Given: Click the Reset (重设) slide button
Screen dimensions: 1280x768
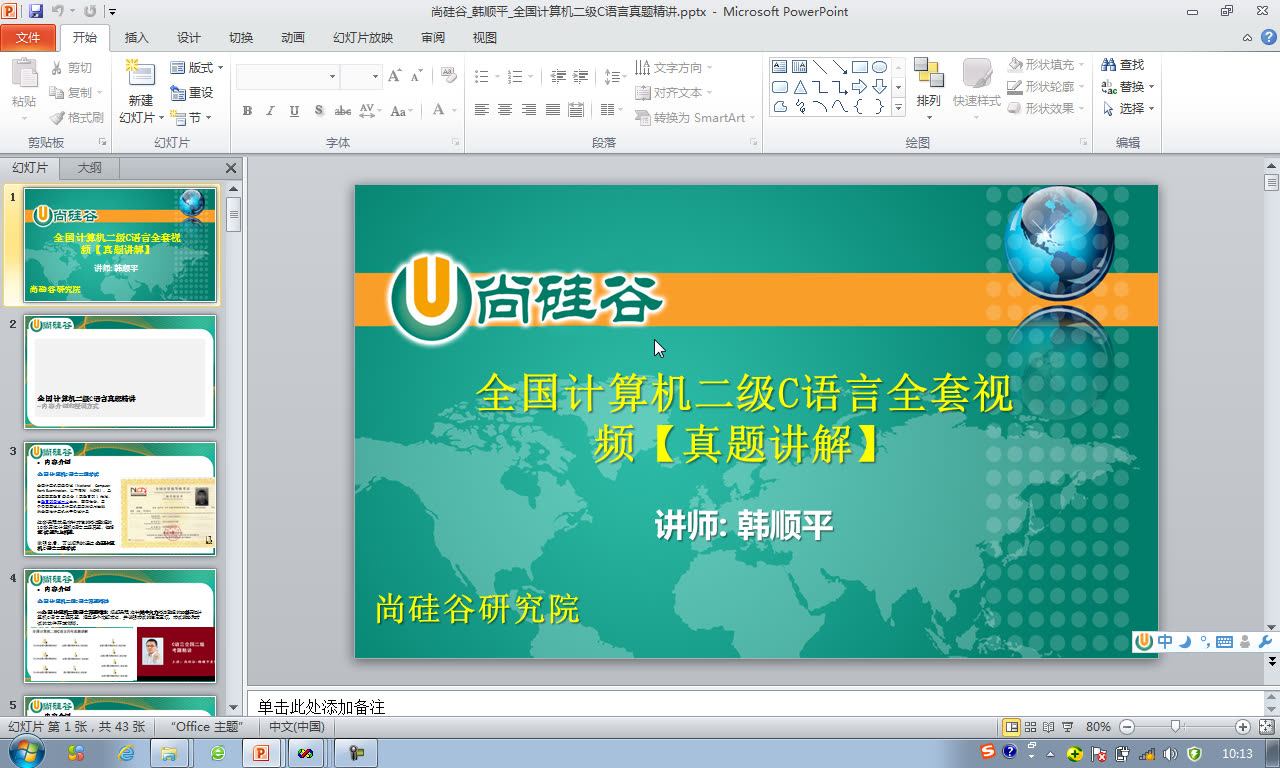Looking at the screenshot, I should click(x=192, y=92).
